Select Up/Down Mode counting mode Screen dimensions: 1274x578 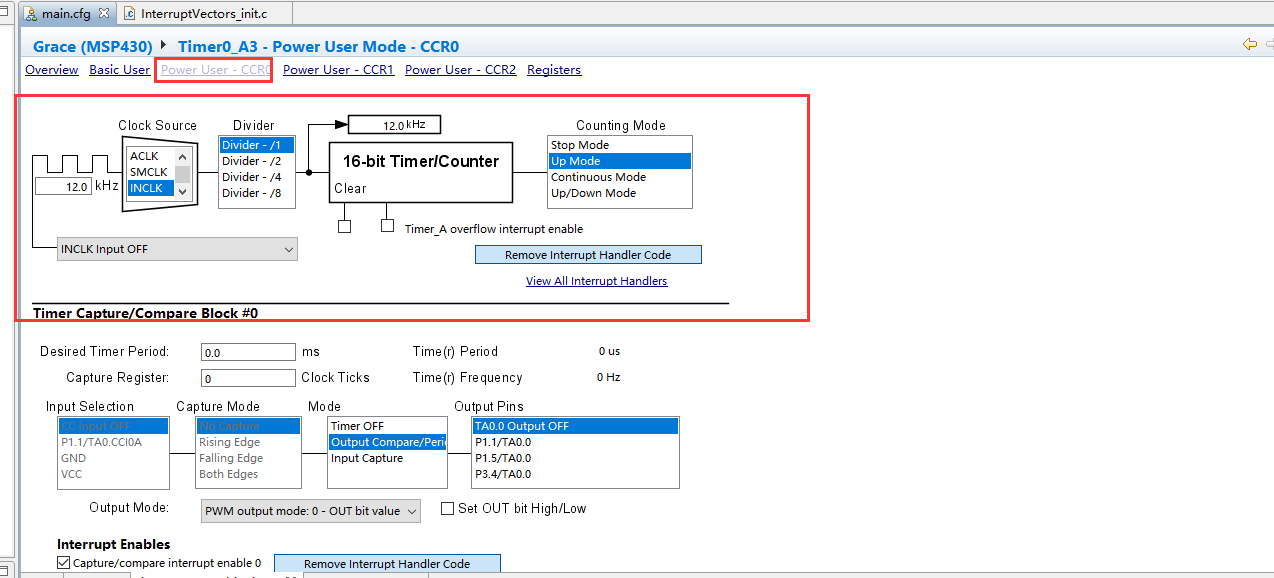620,193
